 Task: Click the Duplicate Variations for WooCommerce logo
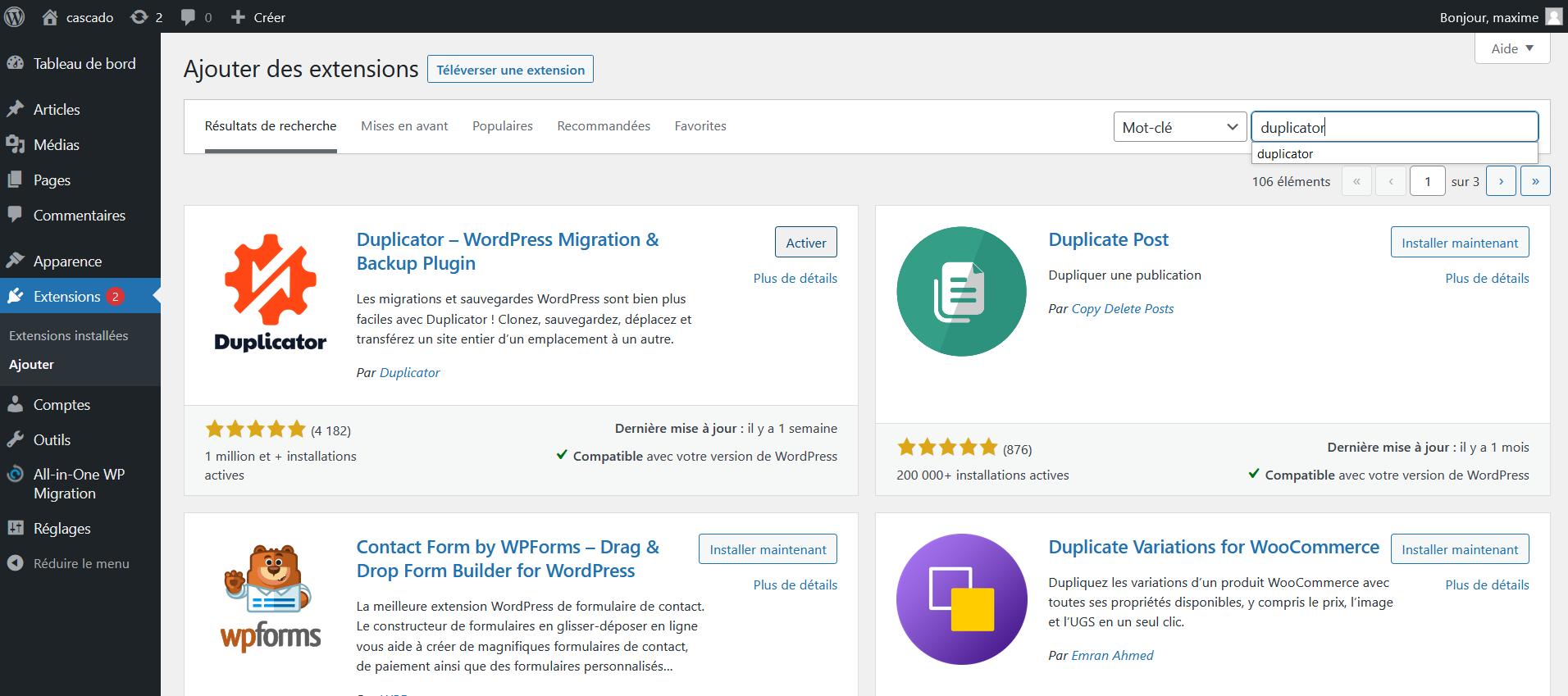pyautogui.click(x=962, y=599)
